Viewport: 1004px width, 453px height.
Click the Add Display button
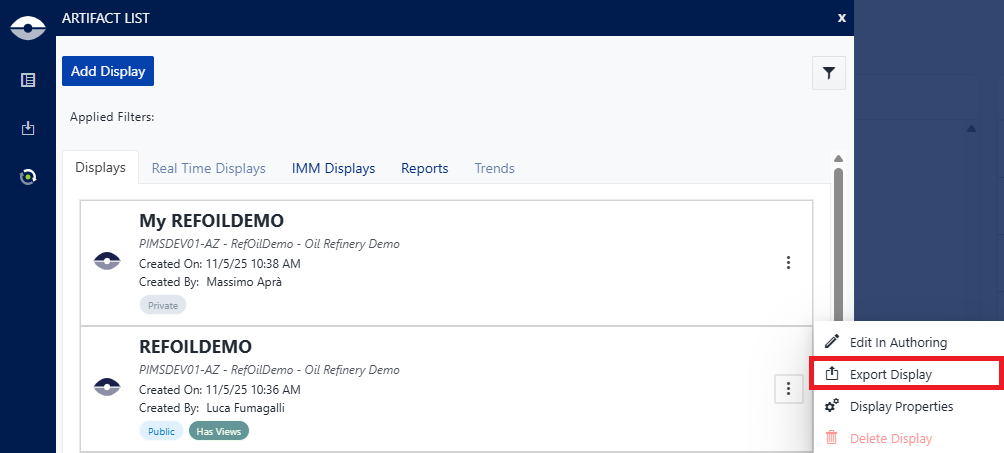tap(108, 71)
